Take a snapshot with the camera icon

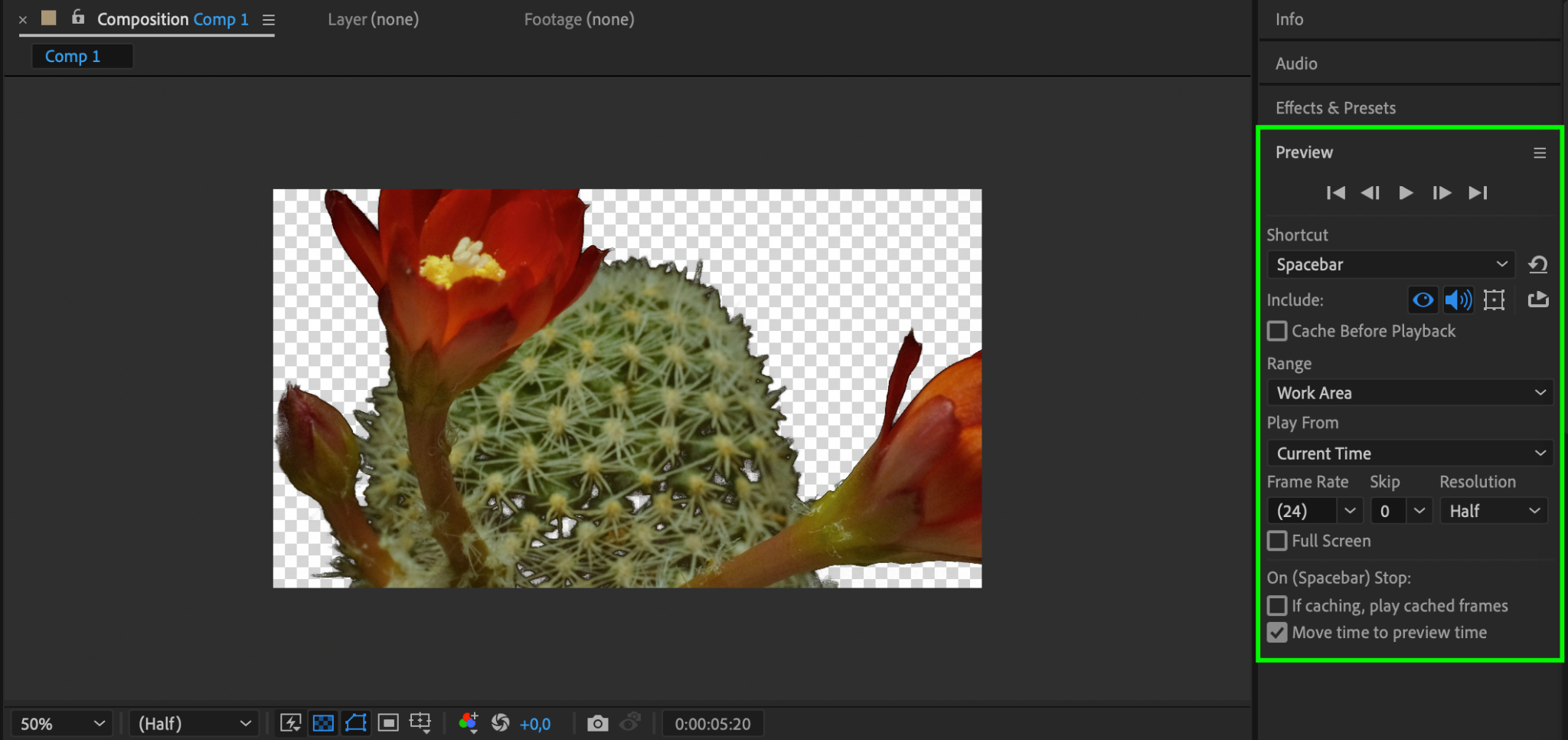point(597,723)
